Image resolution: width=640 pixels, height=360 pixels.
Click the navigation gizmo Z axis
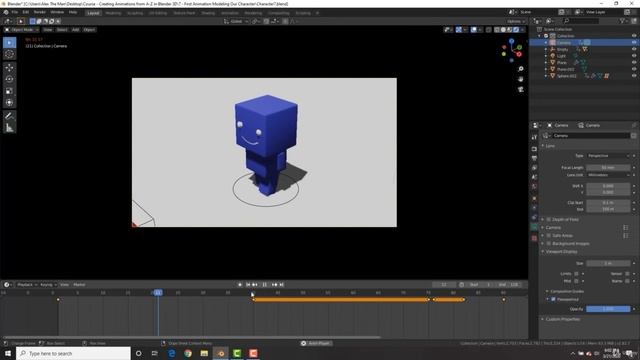[x=511, y=41]
